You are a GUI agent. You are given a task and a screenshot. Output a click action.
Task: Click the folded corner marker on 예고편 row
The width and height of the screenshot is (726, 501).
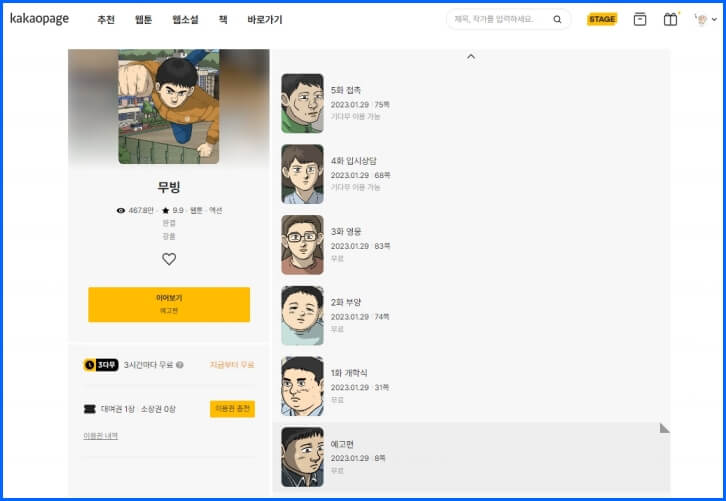(x=664, y=428)
